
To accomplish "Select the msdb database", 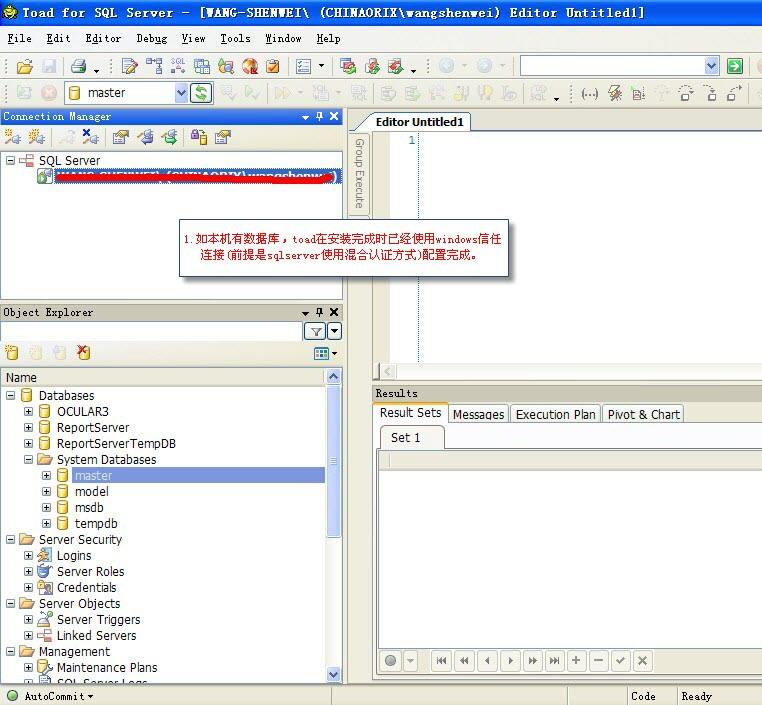I will tap(89, 508).
